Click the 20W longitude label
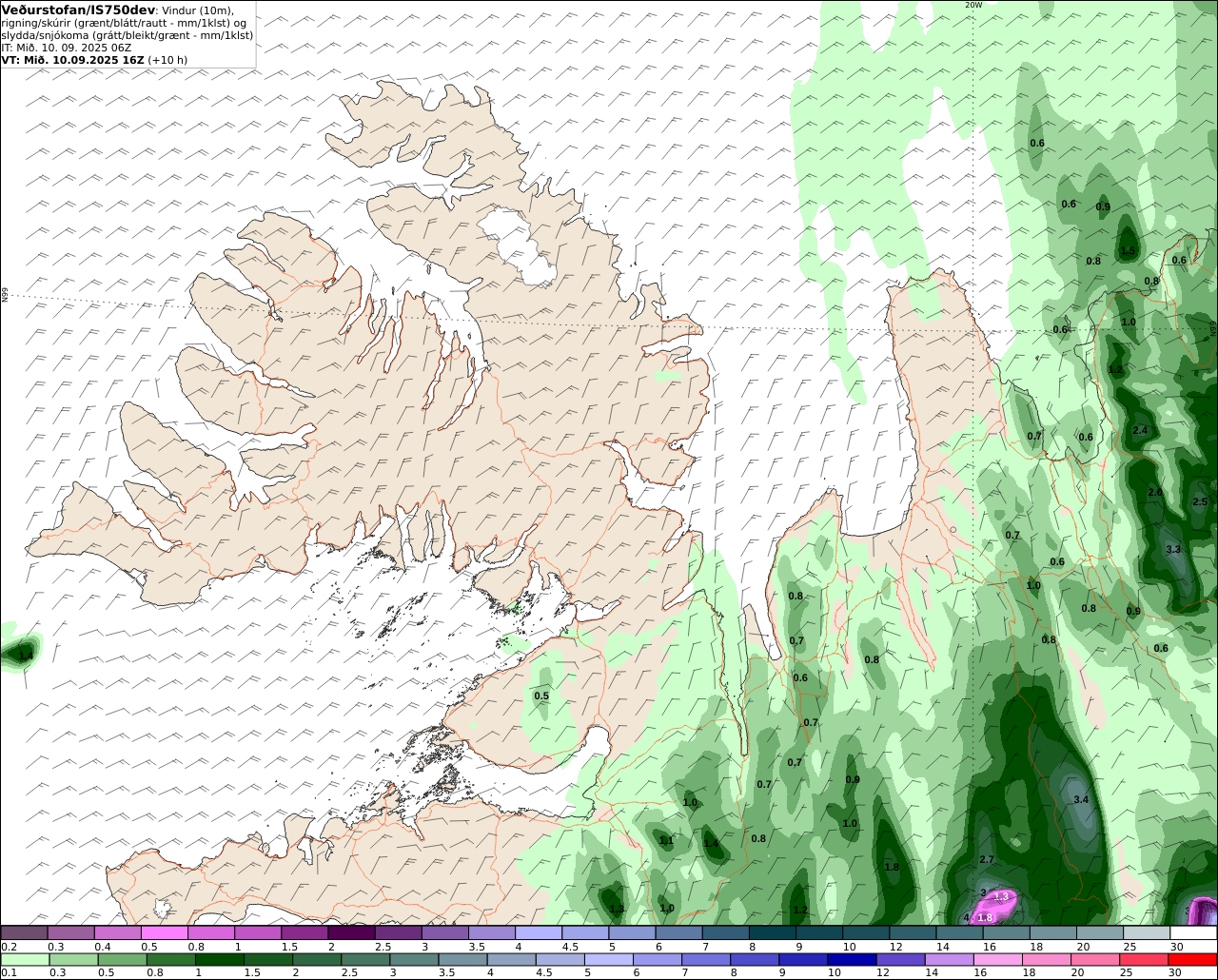1218x980 pixels. pos(972,5)
